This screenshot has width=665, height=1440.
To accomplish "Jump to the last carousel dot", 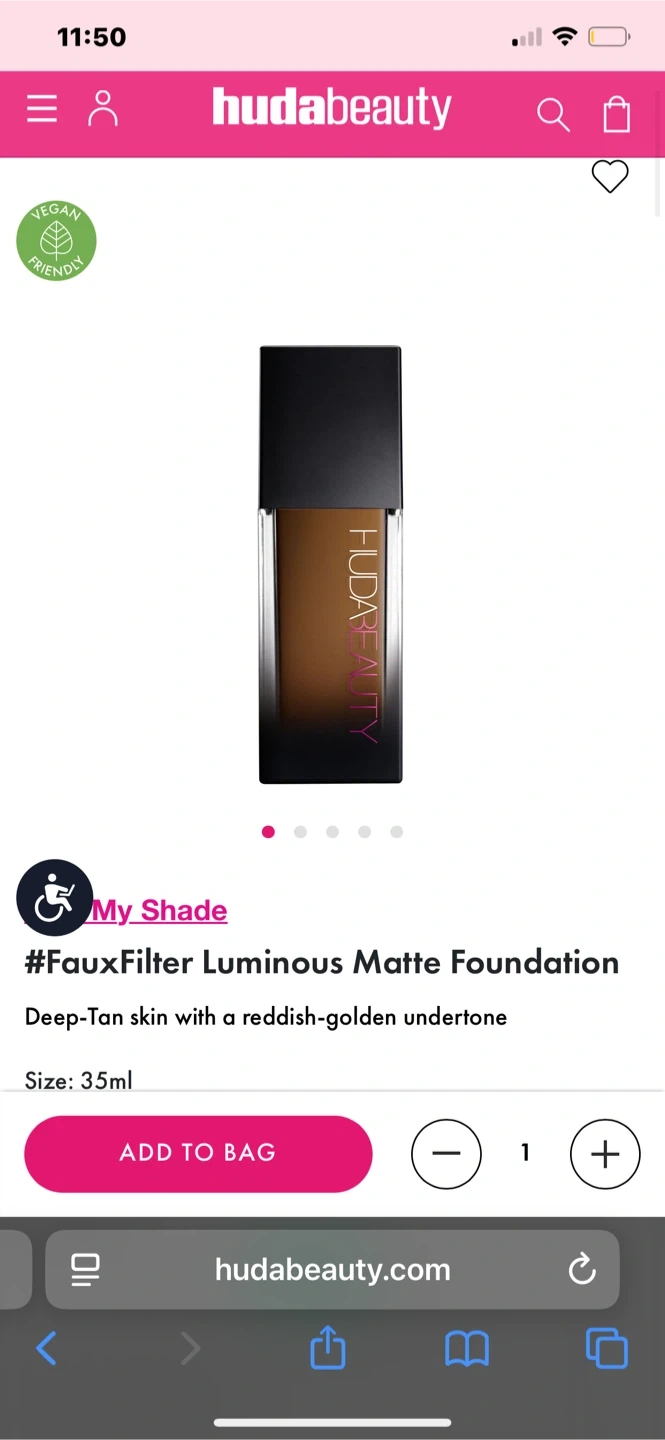I will [x=397, y=832].
